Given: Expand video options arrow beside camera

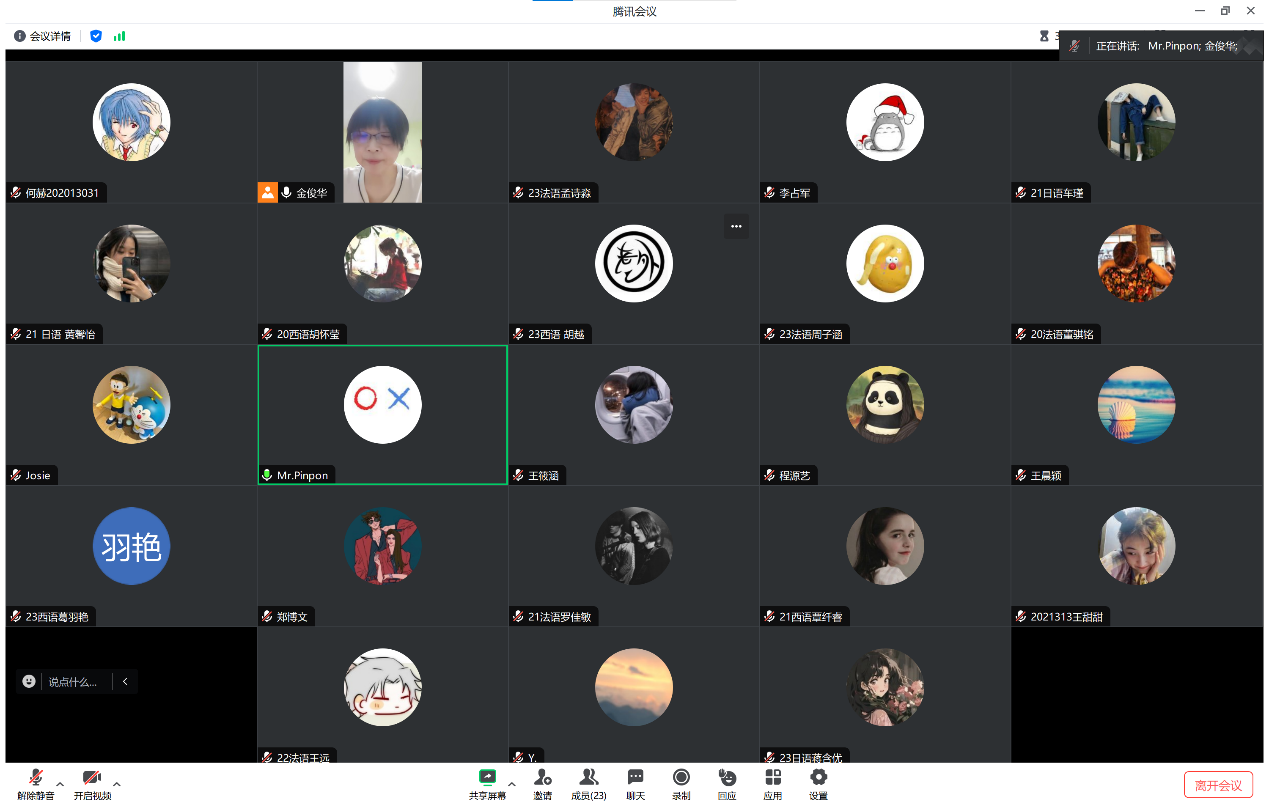Looking at the screenshot, I should [x=117, y=784].
